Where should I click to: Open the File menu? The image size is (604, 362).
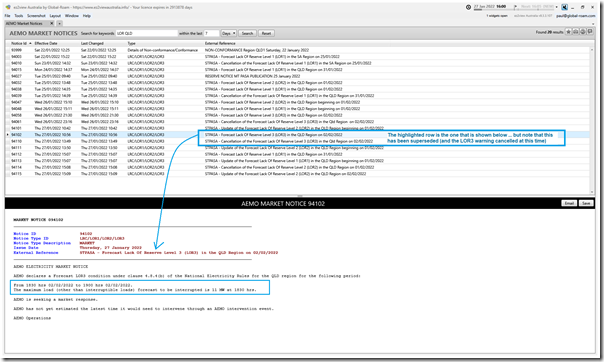point(7,16)
